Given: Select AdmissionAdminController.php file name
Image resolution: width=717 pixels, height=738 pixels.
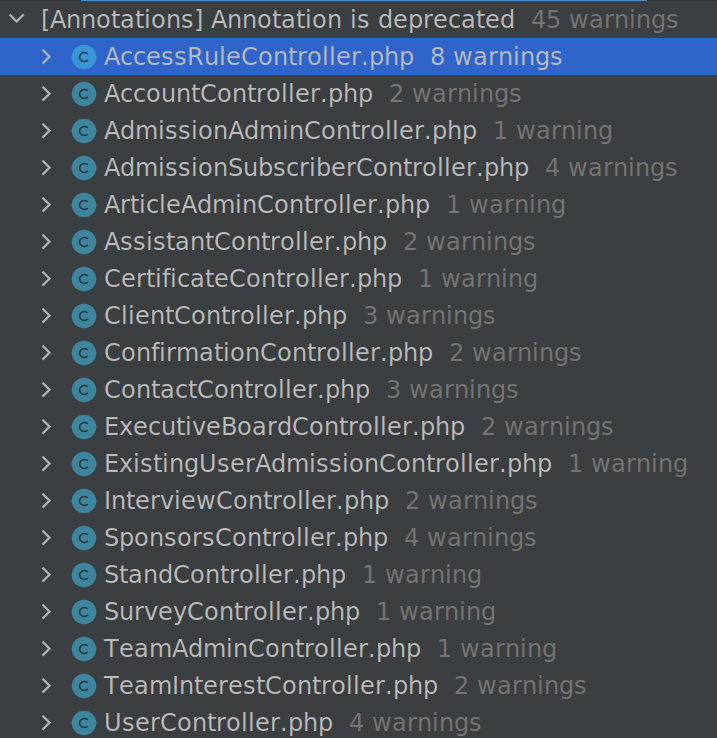Looking at the screenshot, I should (290, 131).
